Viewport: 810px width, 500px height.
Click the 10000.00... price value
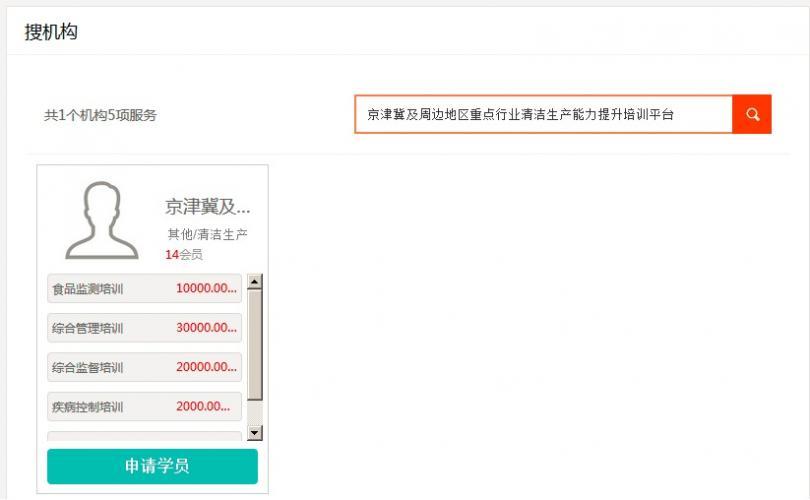(206, 288)
